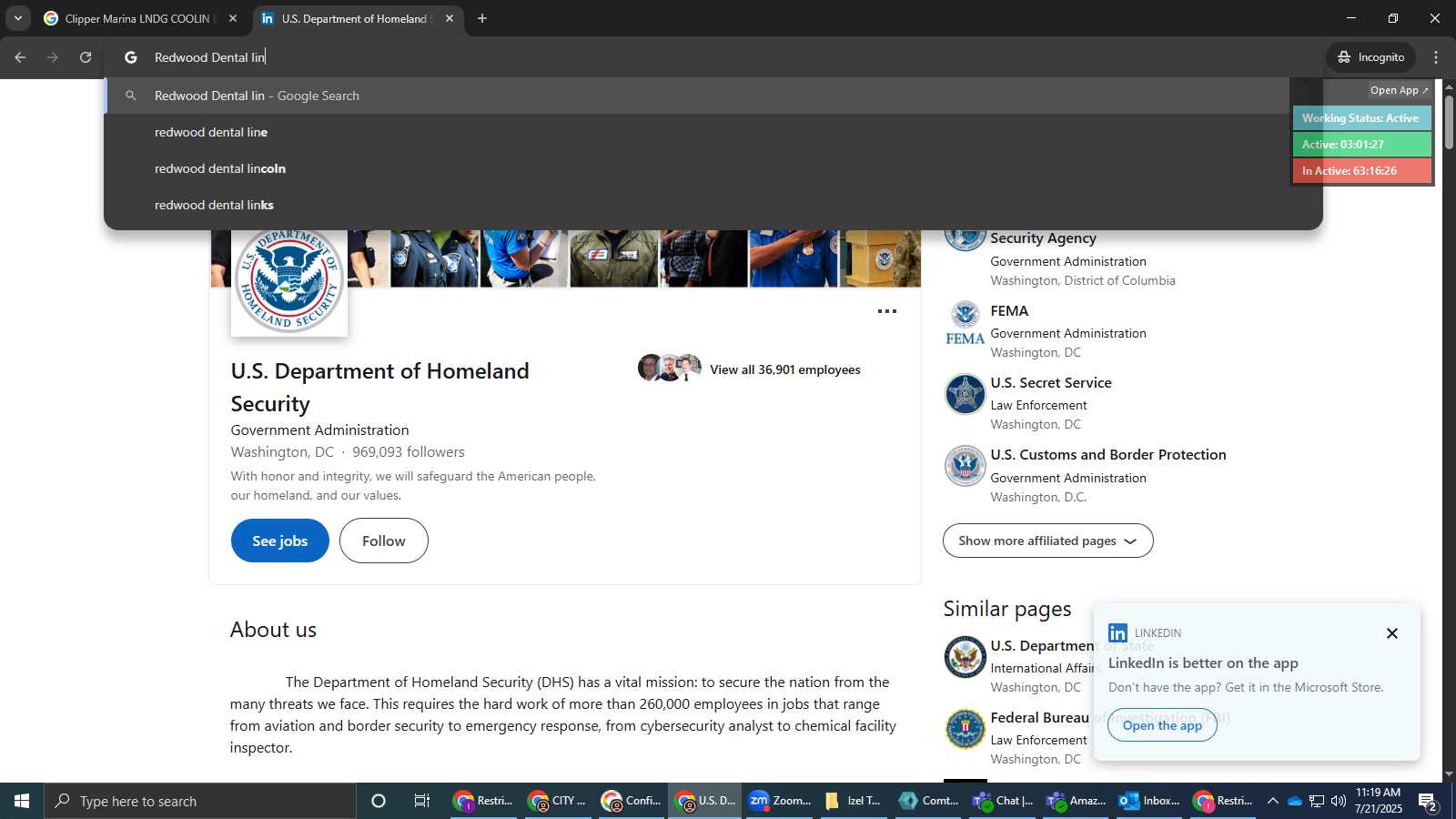
Task: Click the OneDrive cloud tray icon
Action: tap(1294, 801)
